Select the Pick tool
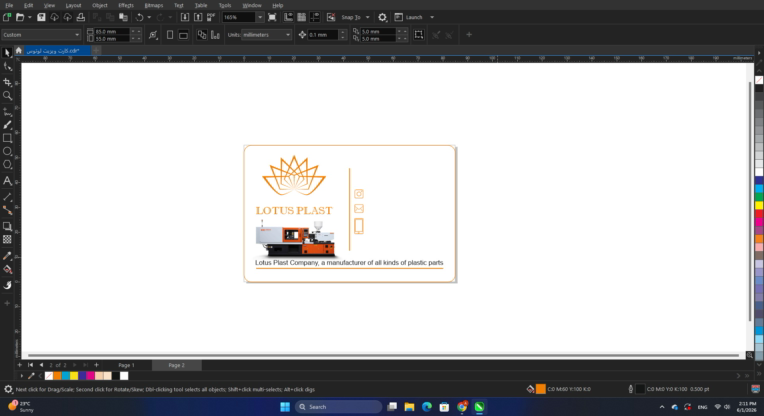 [7, 53]
